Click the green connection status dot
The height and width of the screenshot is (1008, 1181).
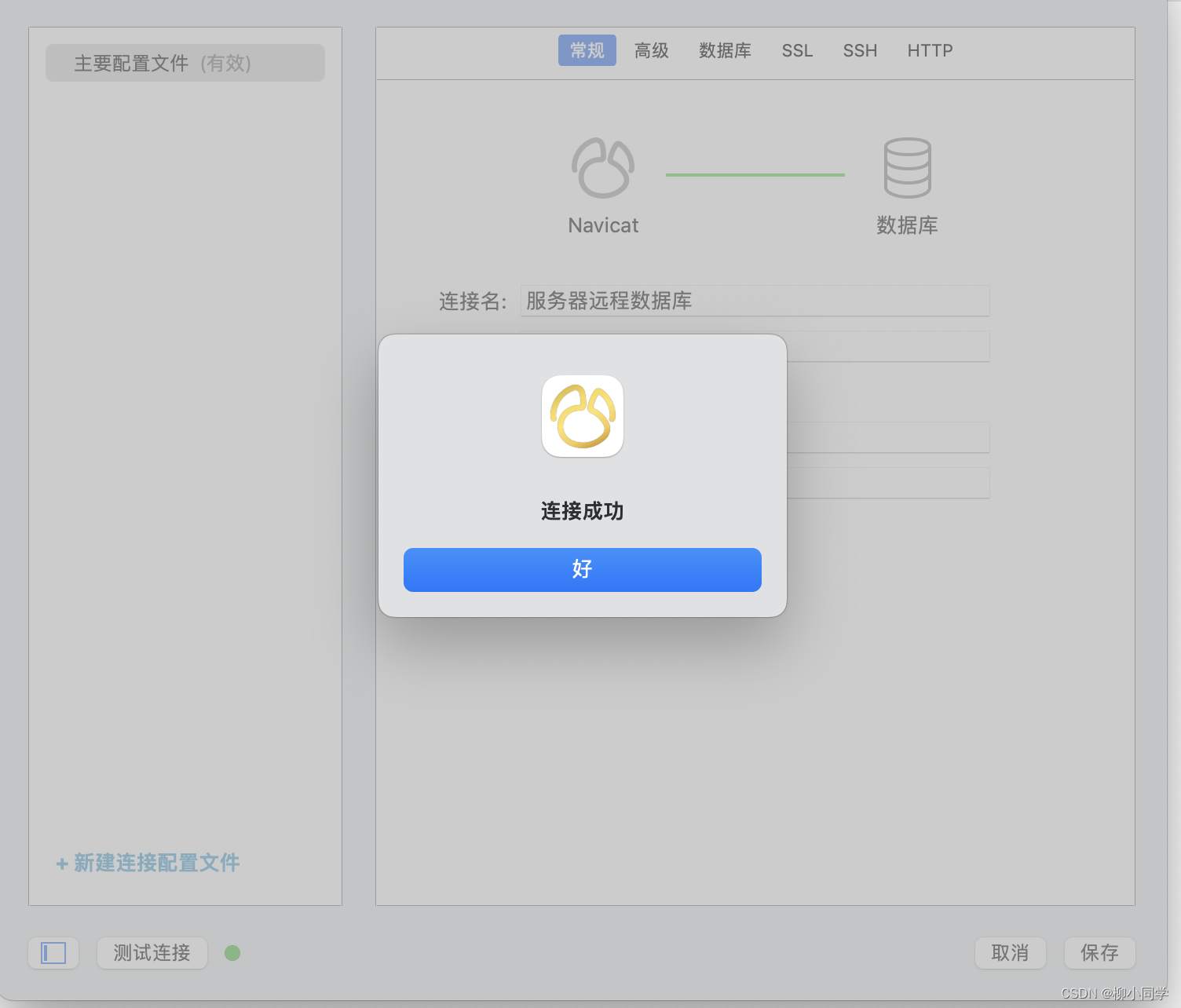point(232,953)
